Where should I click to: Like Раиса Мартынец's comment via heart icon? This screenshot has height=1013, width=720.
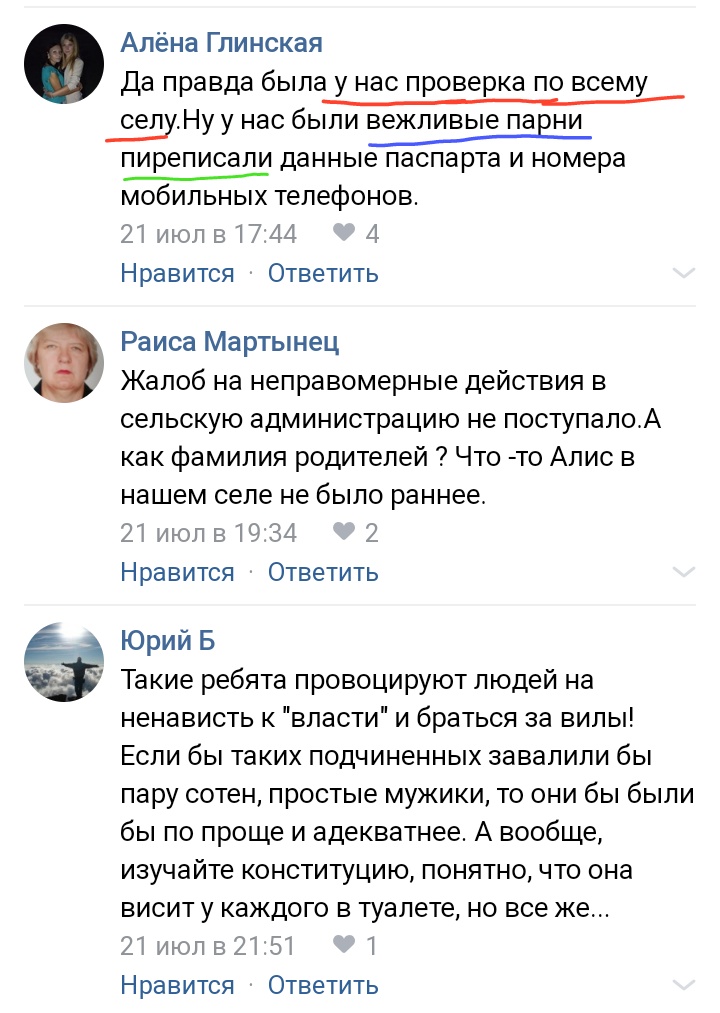coord(344,532)
